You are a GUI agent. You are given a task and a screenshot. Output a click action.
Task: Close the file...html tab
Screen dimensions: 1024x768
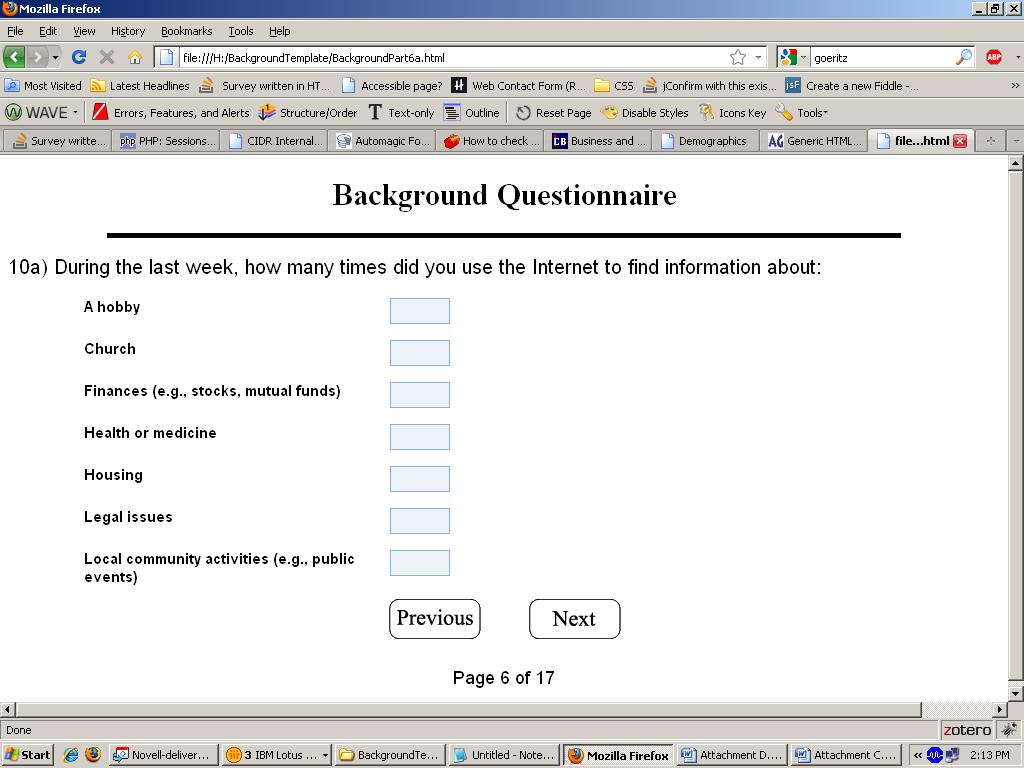pos(960,141)
